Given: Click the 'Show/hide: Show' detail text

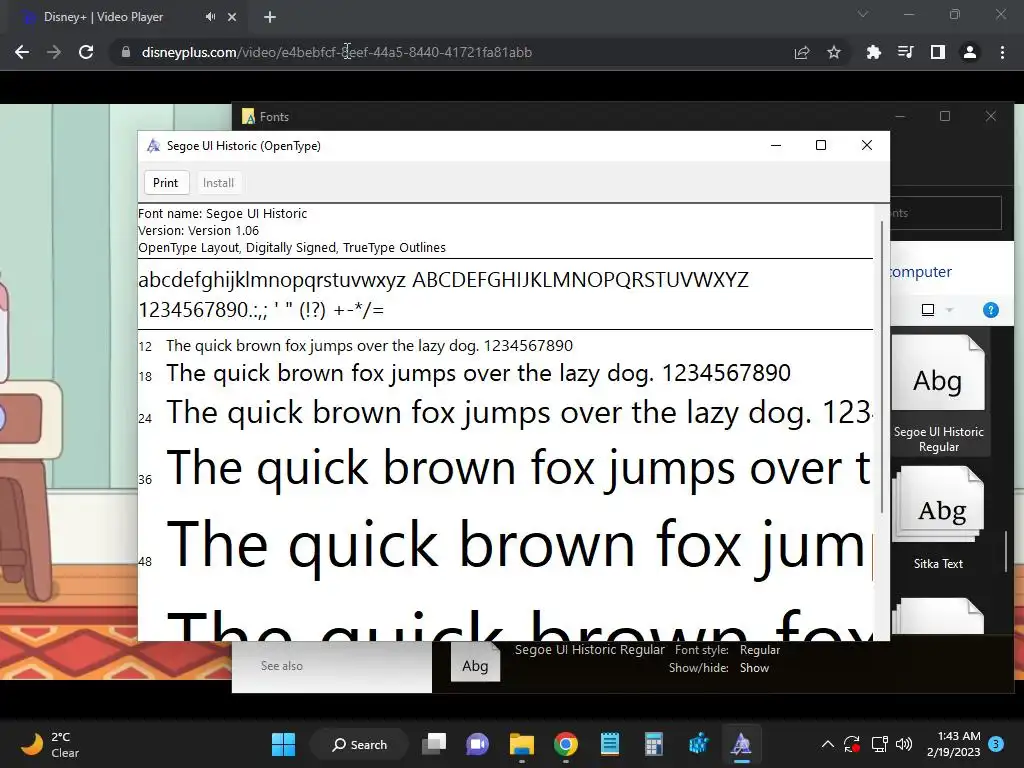Looking at the screenshot, I should [719, 668].
